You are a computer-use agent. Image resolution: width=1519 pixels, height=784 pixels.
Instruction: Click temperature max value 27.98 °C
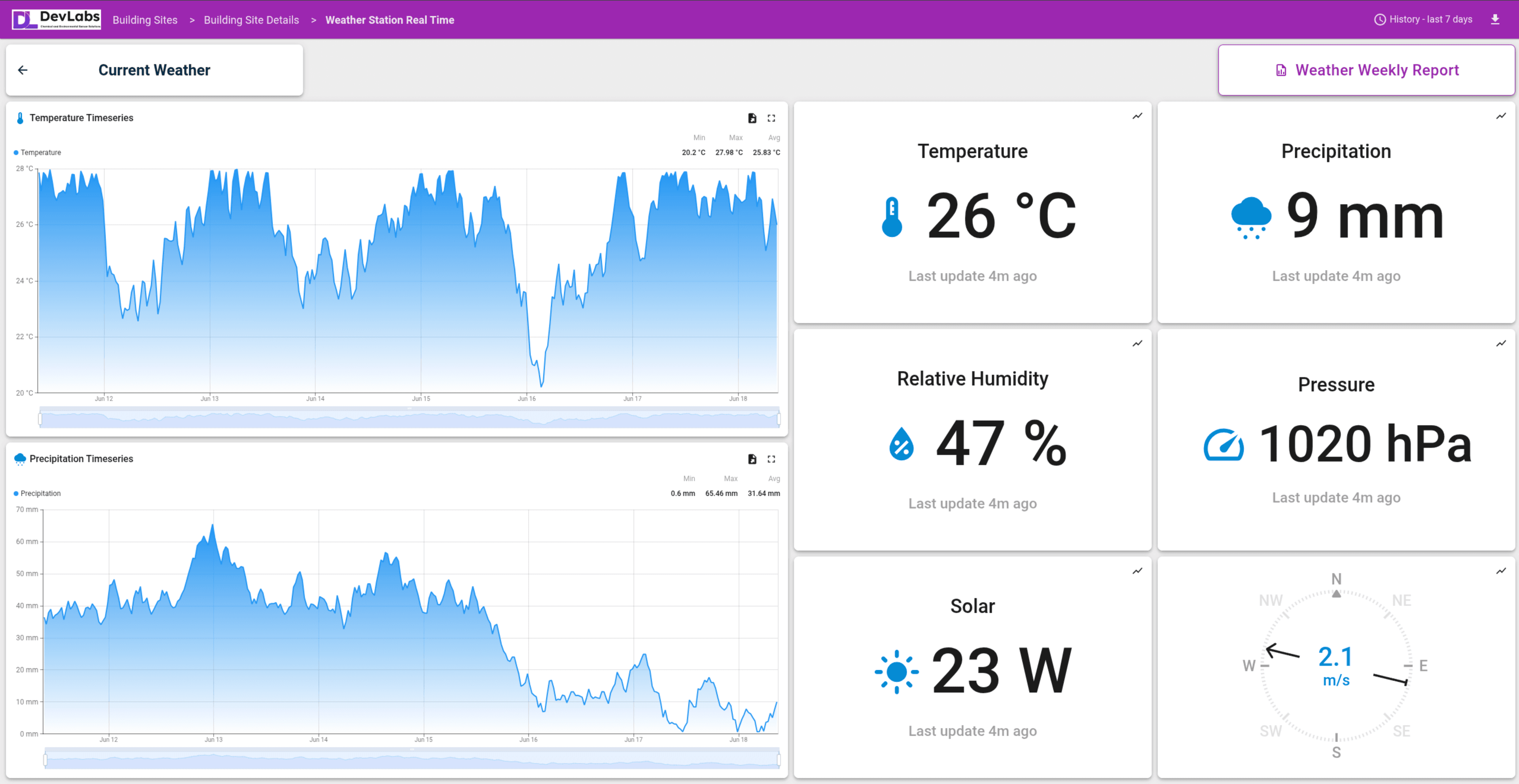pos(729,153)
